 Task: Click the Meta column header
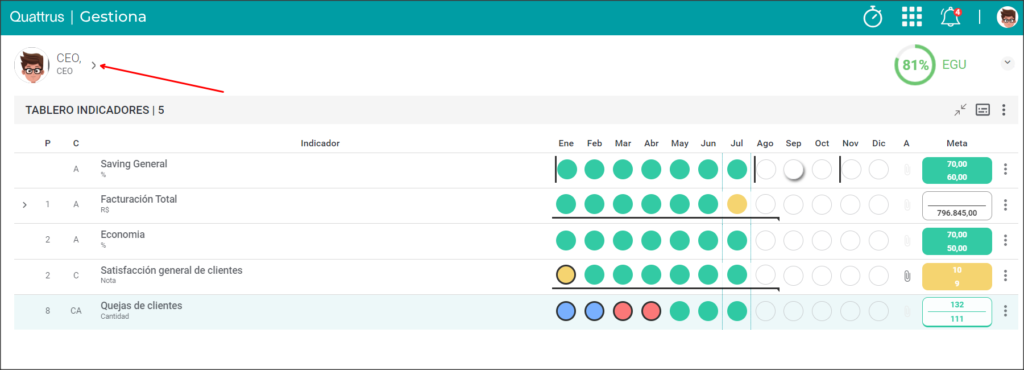pyautogui.click(x=957, y=143)
